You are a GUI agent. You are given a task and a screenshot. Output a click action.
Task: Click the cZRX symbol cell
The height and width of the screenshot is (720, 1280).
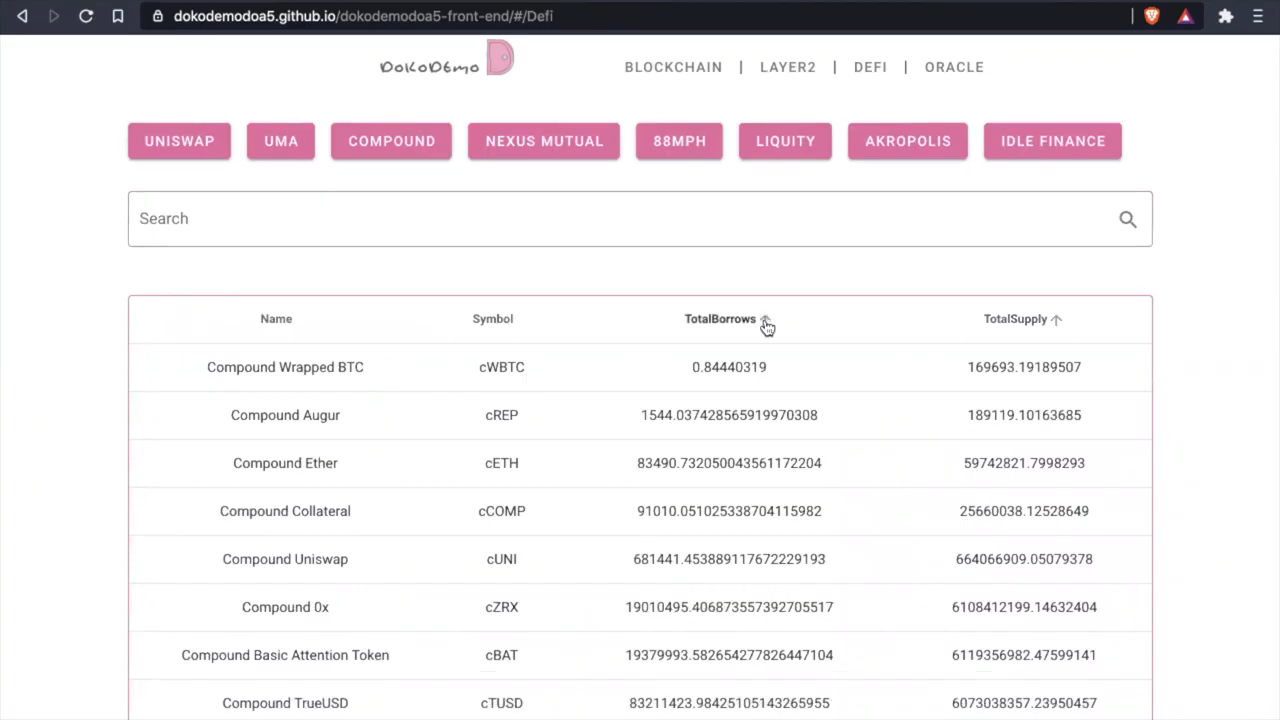click(x=502, y=607)
